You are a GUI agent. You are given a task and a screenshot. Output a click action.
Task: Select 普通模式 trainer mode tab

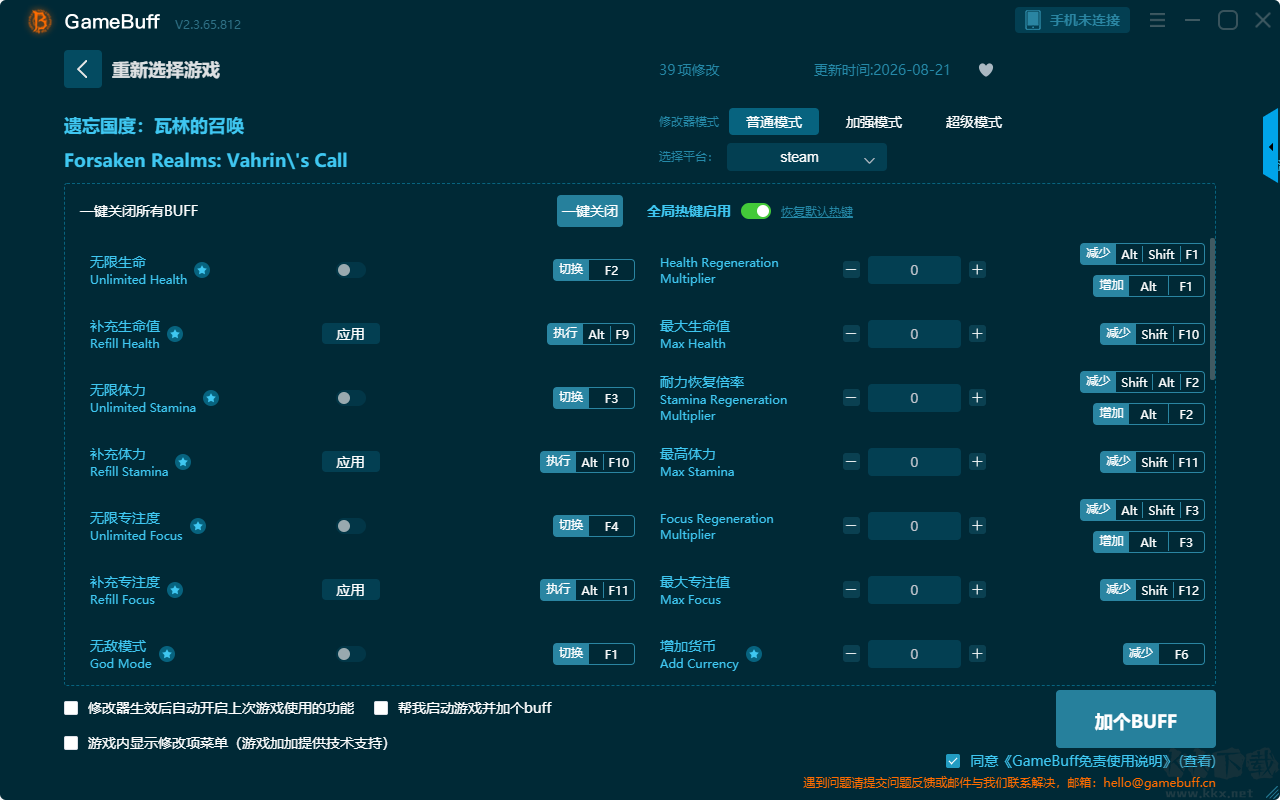[x=774, y=122]
